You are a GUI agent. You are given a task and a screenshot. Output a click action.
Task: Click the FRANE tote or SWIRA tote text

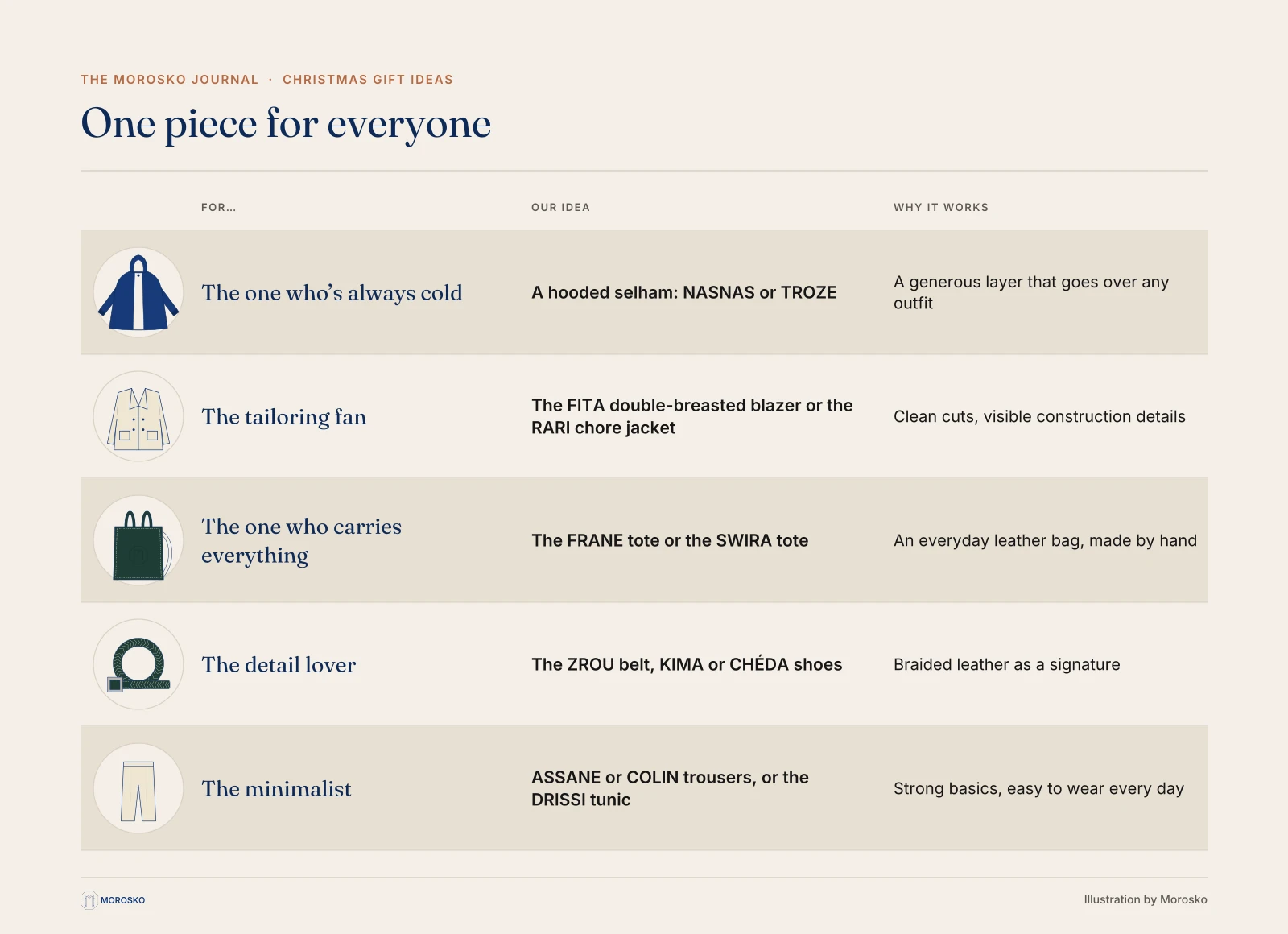[670, 541]
